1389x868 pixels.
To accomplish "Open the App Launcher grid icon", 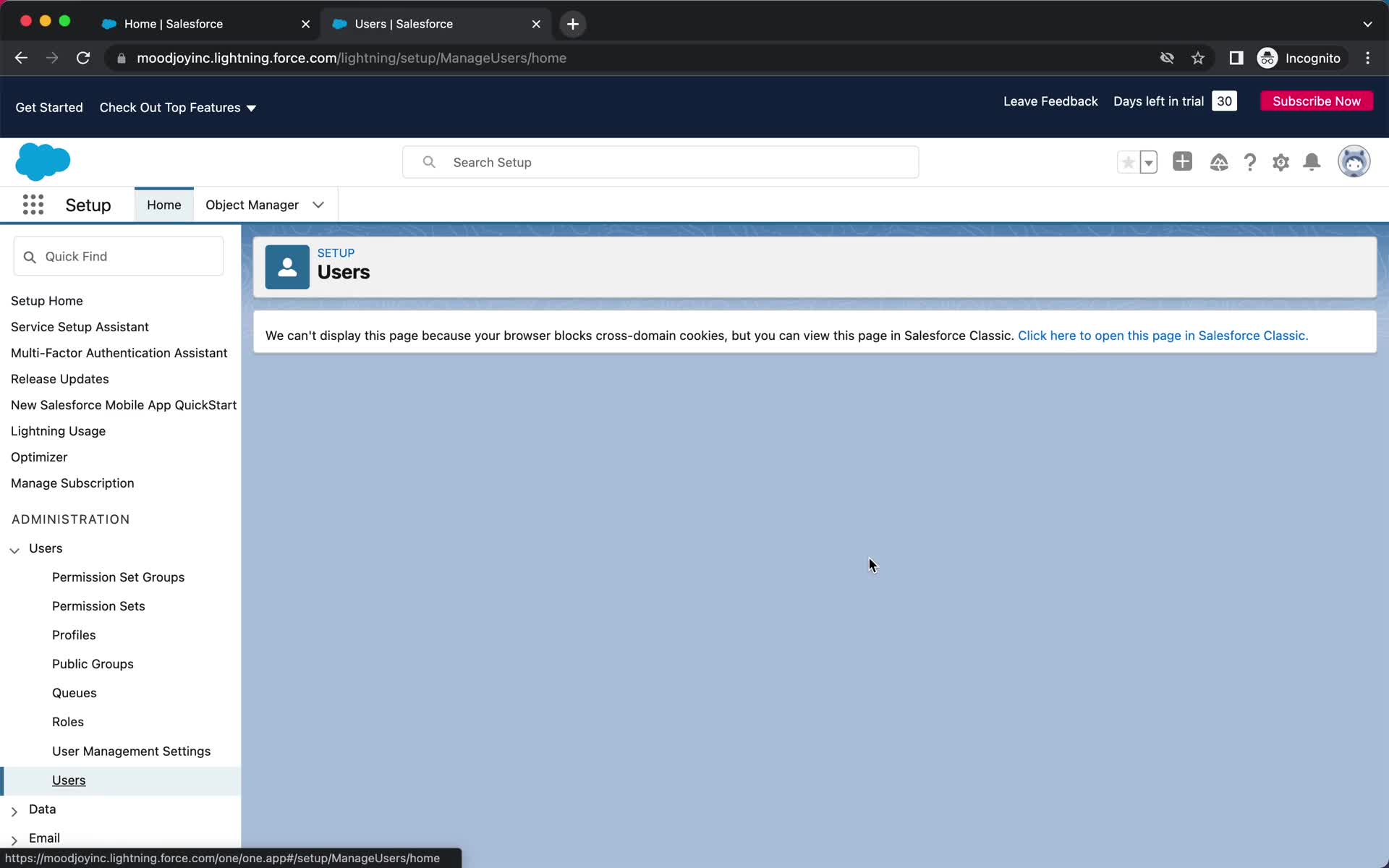I will pyautogui.click(x=33, y=205).
